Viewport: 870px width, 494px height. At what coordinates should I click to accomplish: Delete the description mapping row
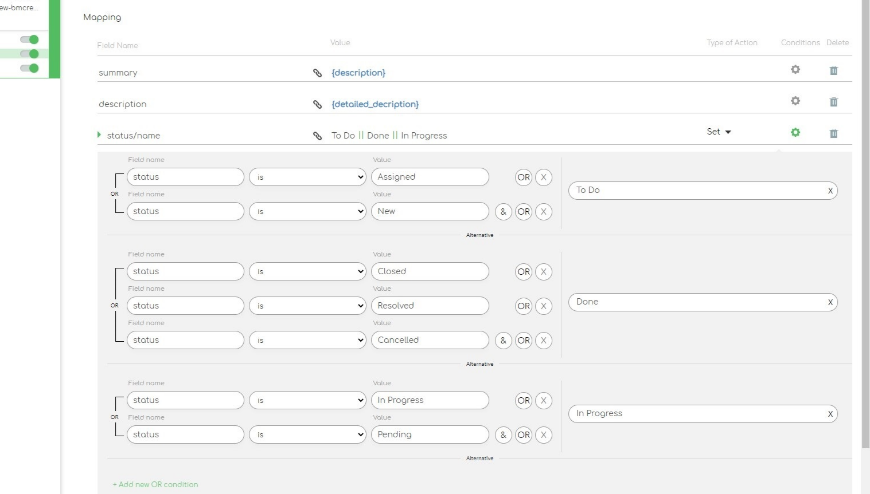833,102
